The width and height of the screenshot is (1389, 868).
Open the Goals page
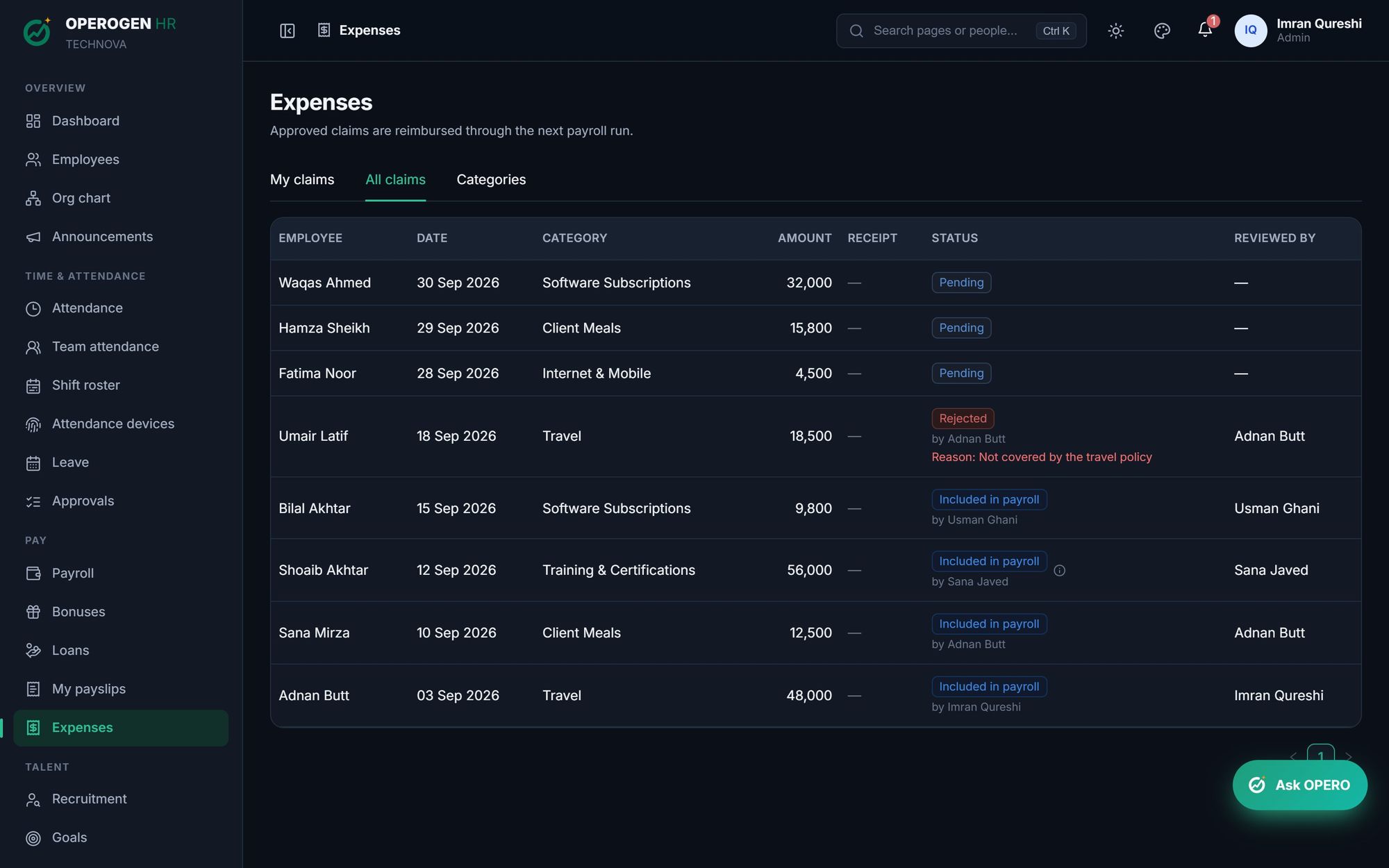(x=121, y=837)
